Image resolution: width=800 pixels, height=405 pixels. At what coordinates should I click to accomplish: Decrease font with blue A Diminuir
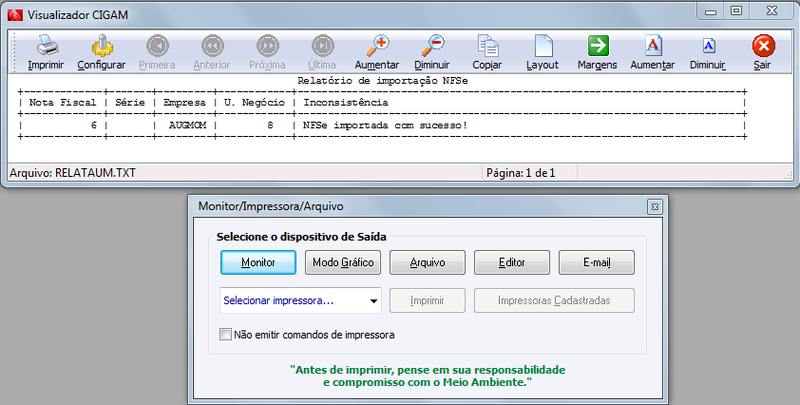point(708,46)
